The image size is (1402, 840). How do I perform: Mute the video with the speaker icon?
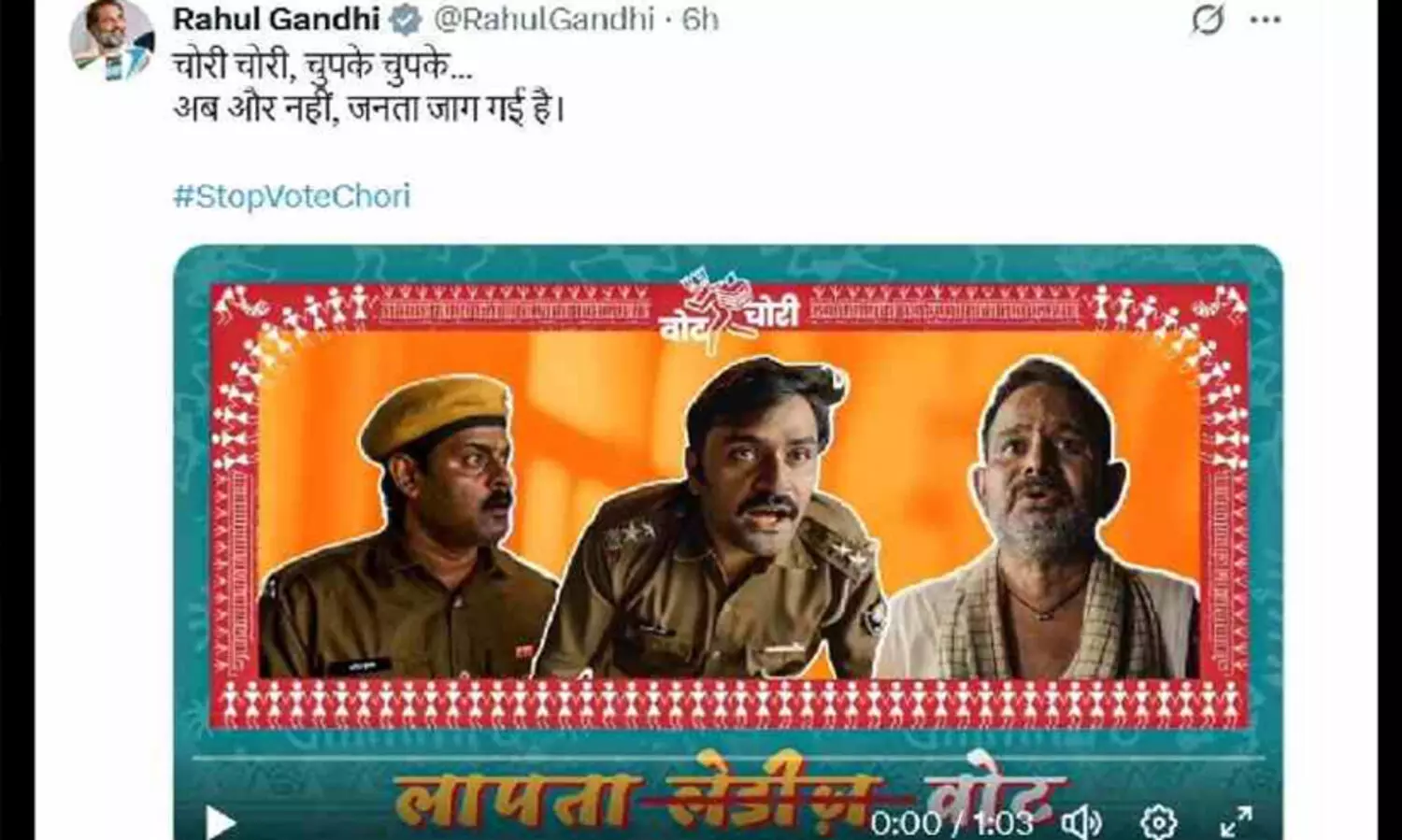(1082, 822)
